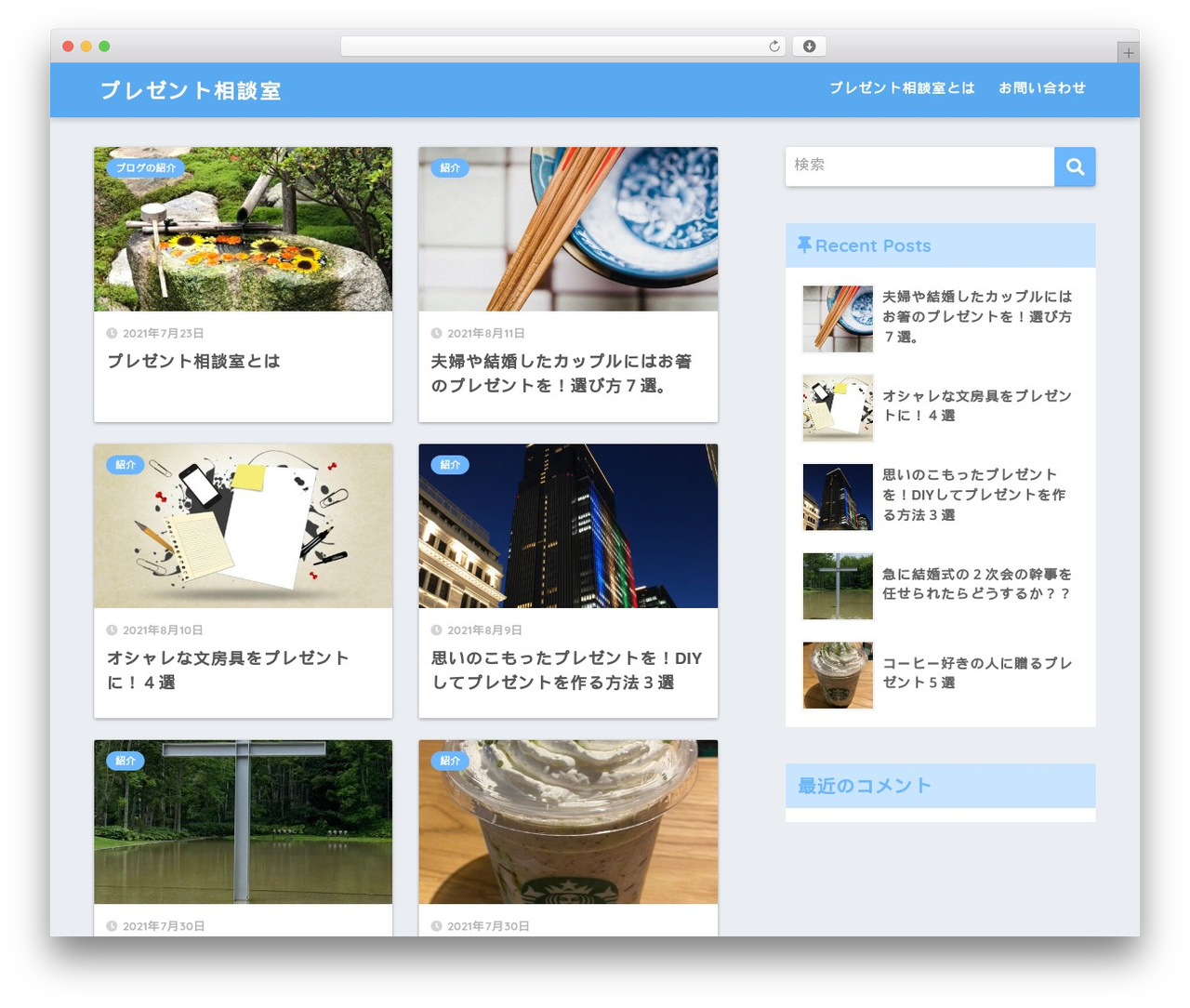
Task: Click the date 2021年8月9日 on skyscraper post
Action: coord(484,630)
